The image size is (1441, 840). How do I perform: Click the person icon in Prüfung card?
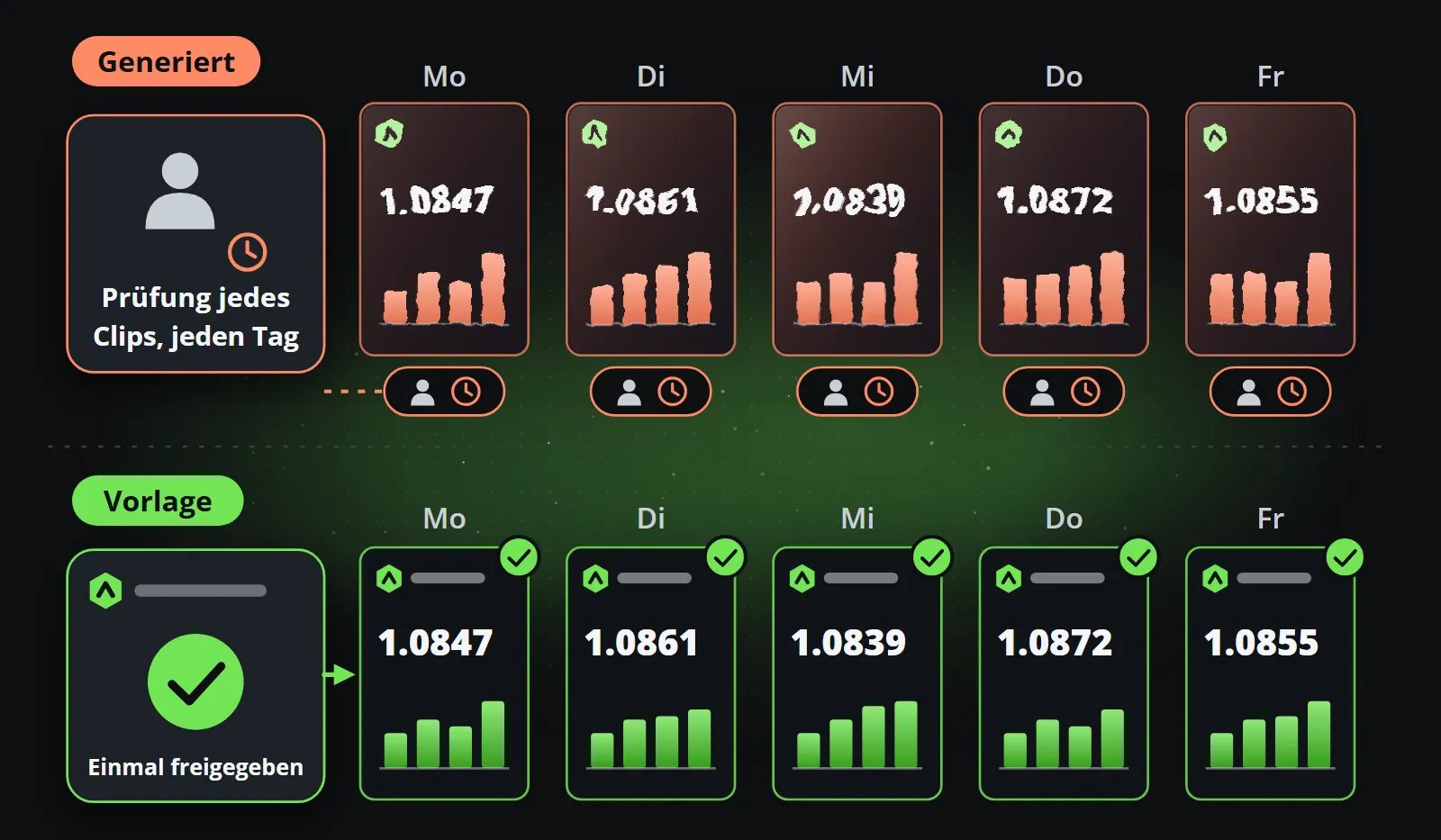tap(180, 191)
